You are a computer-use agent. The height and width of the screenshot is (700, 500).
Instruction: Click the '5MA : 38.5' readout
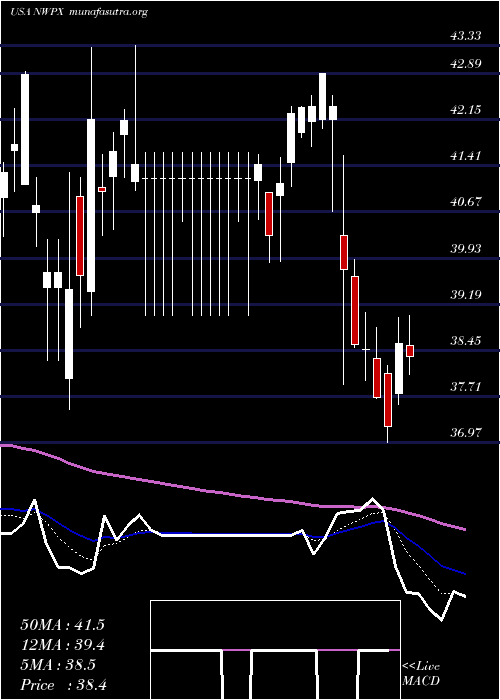point(58,665)
